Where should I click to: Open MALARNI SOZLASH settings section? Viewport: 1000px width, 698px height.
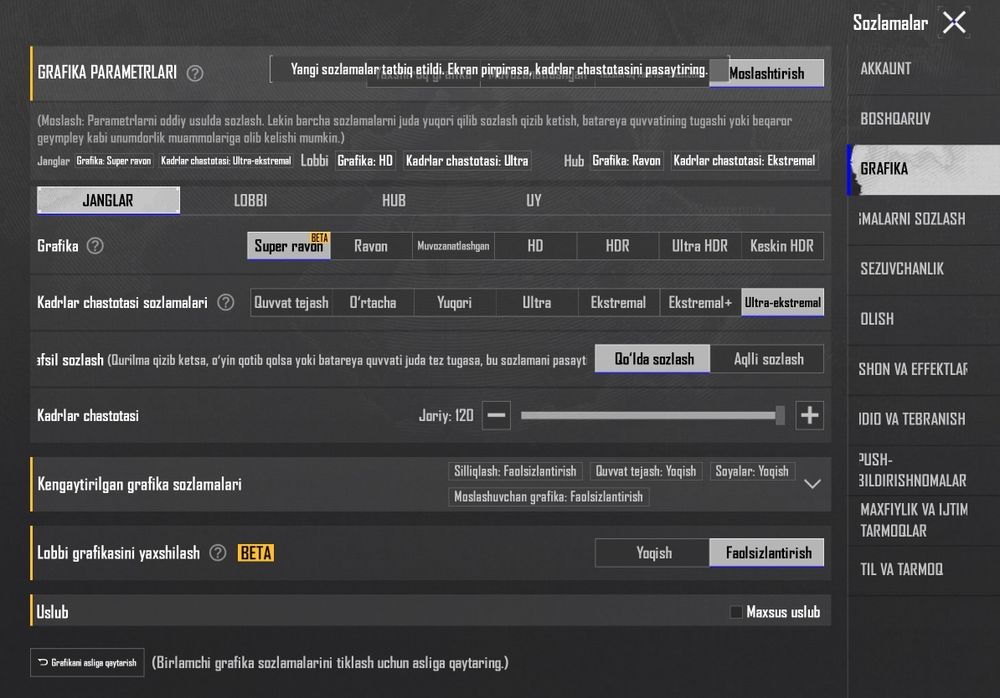(x=923, y=219)
